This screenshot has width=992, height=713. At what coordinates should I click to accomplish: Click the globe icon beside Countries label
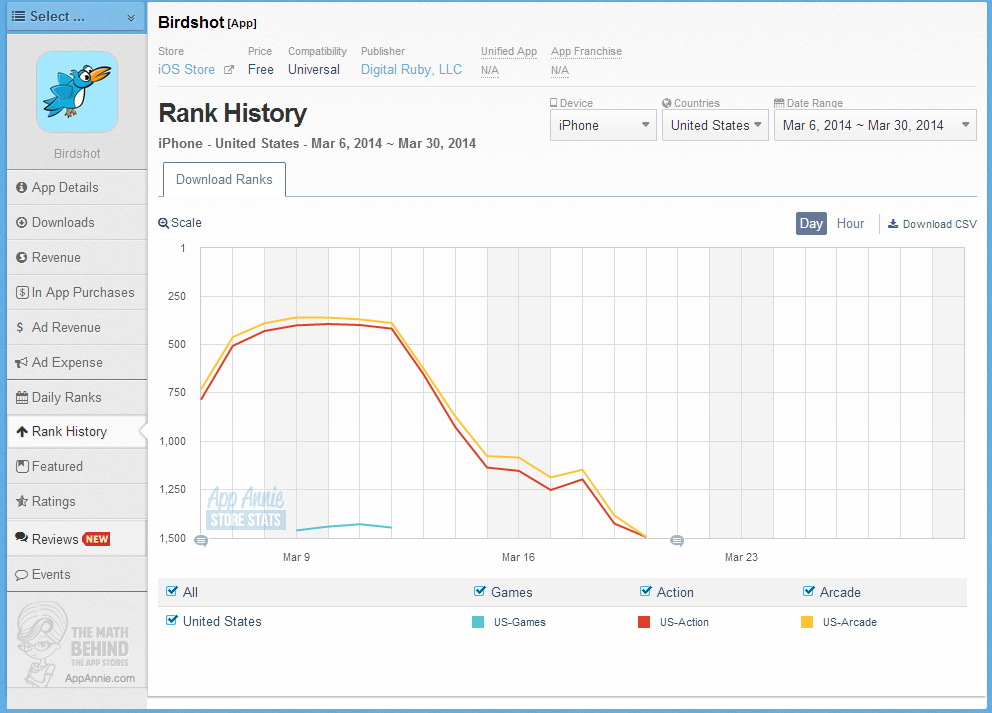coord(667,102)
